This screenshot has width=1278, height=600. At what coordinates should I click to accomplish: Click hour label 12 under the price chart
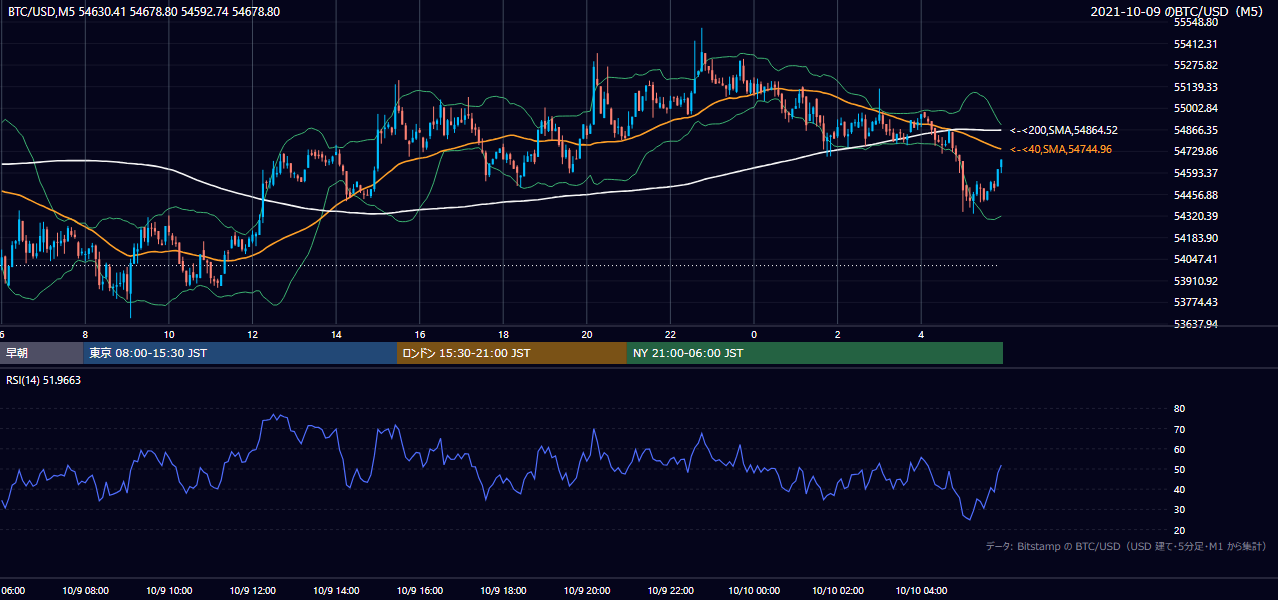pyautogui.click(x=253, y=334)
